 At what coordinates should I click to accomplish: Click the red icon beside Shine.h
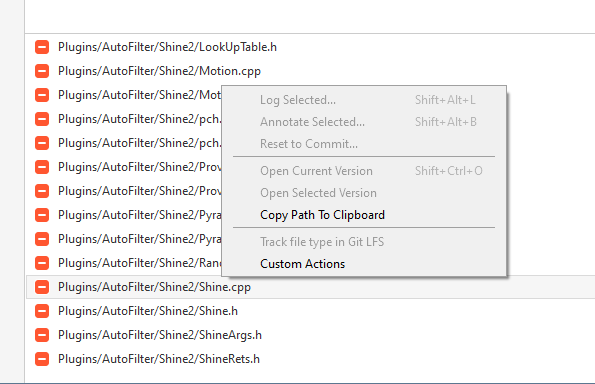(42, 311)
